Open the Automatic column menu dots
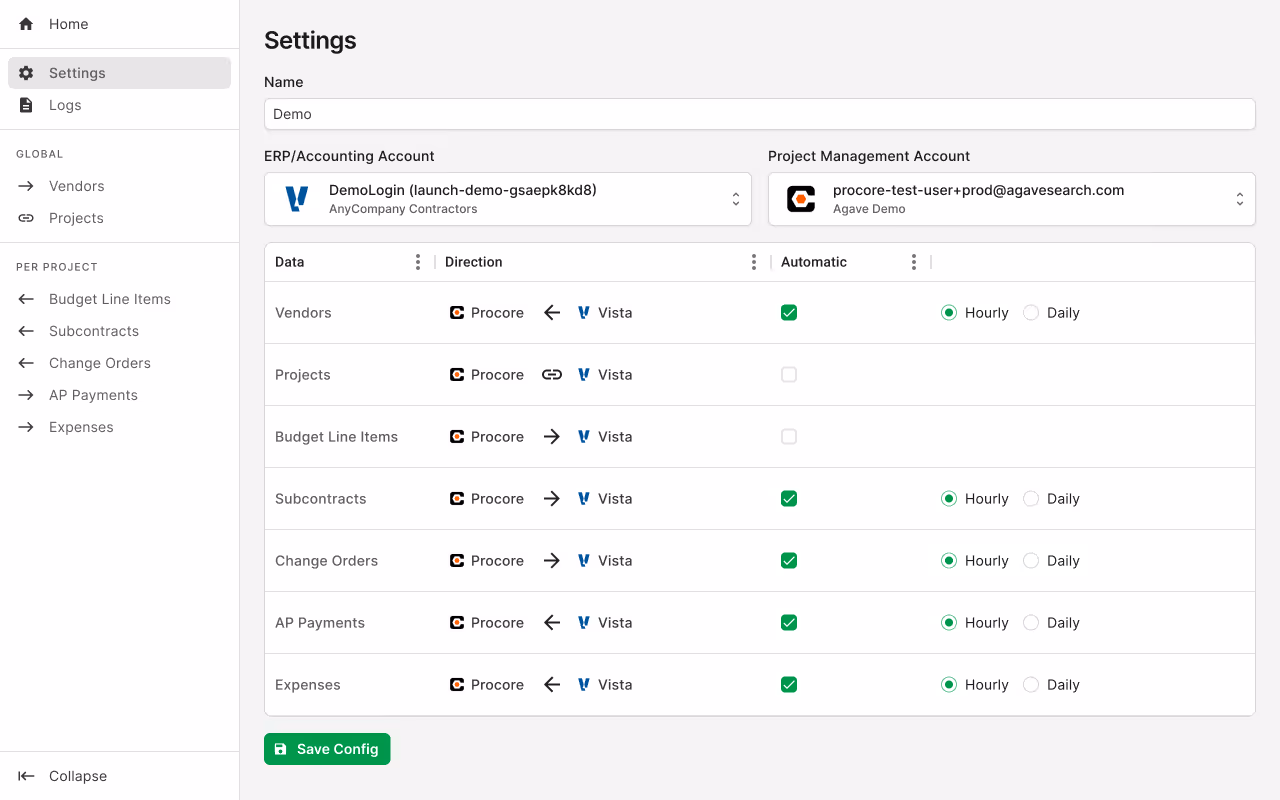The width and height of the screenshot is (1280, 800). click(914, 262)
